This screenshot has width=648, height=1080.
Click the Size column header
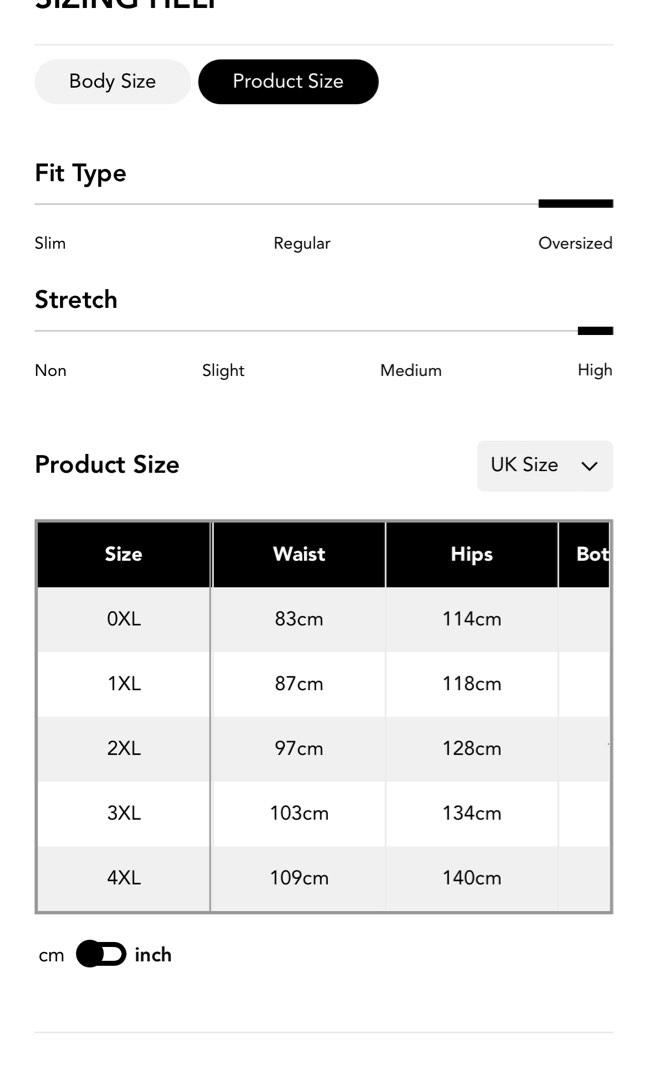point(124,554)
